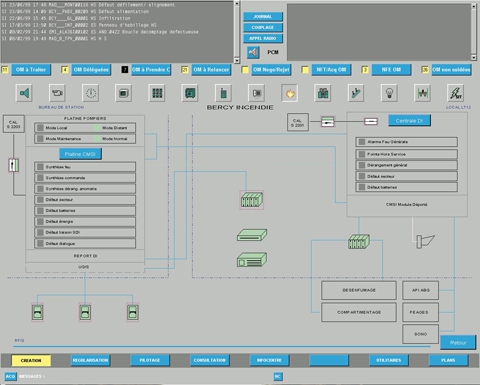Open the loudspeaker sonorisation icon in the toolbar

click(x=24, y=93)
